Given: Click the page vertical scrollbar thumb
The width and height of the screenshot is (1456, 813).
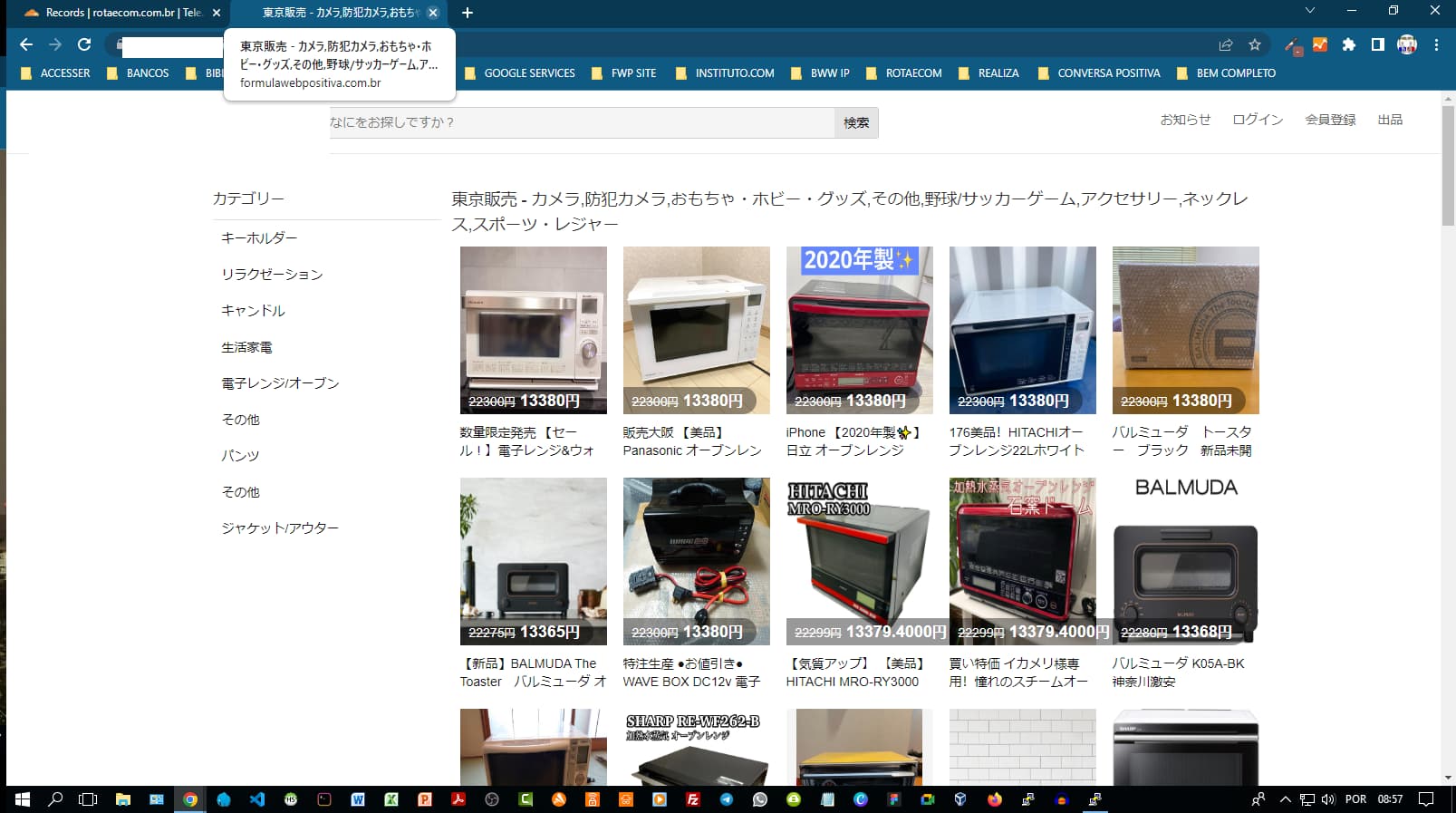Looking at the screenshot, I should 1448,165.
